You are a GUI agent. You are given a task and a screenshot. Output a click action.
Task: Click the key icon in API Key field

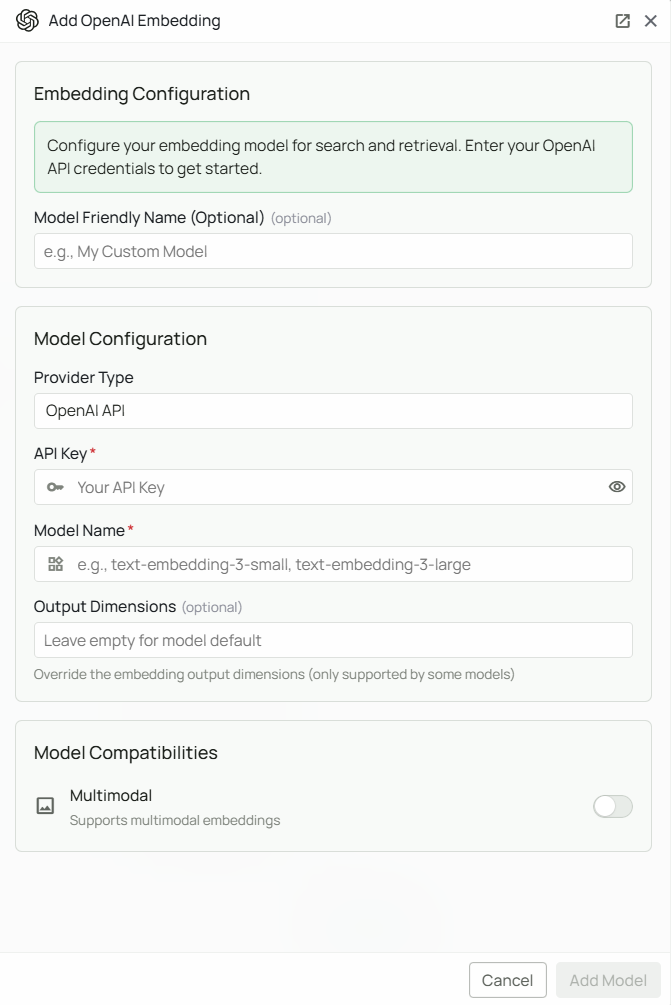[55, 487]
